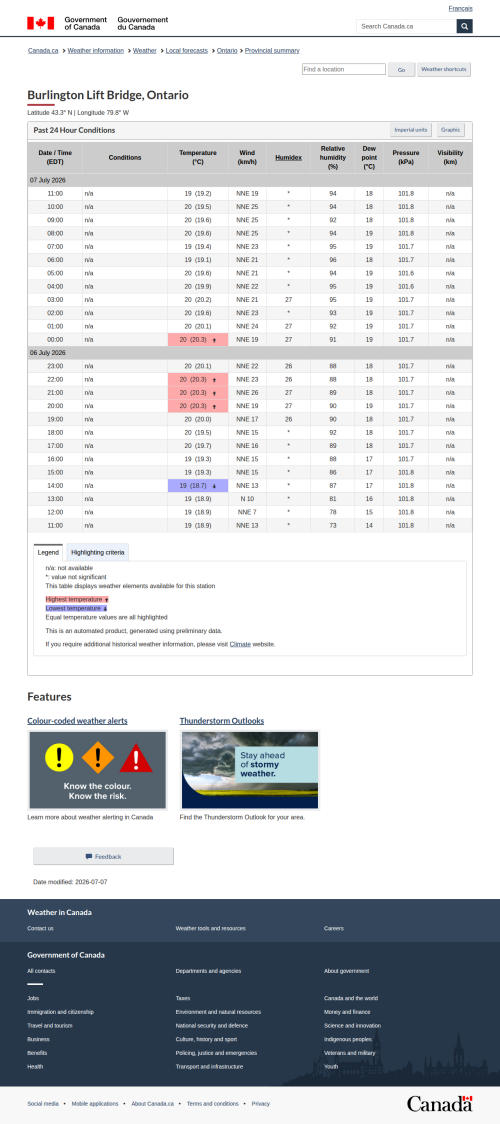Viewport: 500px width, 1124px height.
Task: Open footer Contact us link
Action: [40, 928]
